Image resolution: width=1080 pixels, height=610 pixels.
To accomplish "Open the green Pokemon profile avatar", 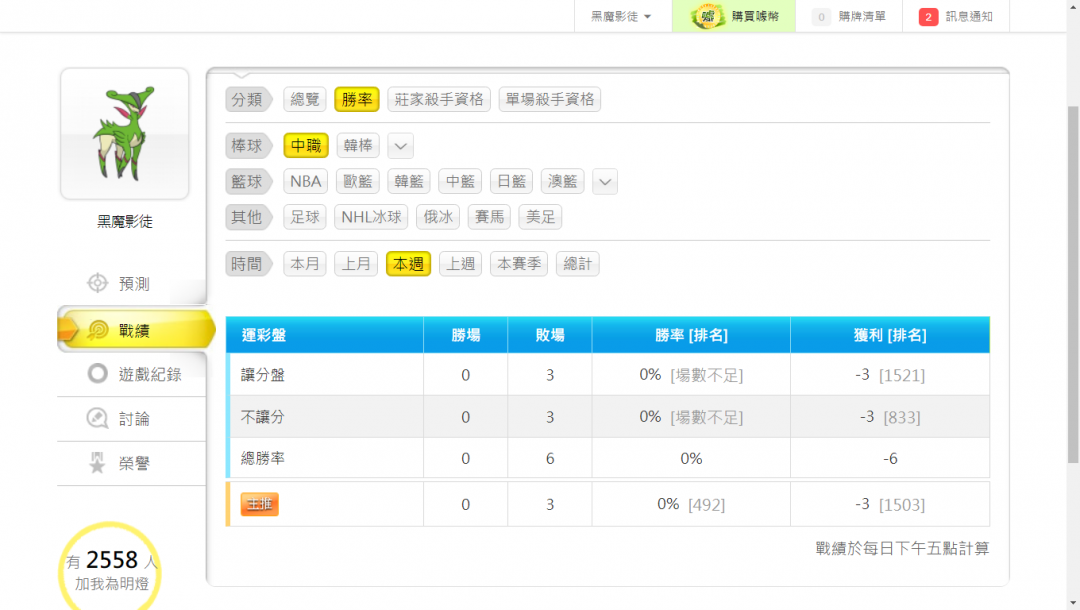I will point(125,134).
